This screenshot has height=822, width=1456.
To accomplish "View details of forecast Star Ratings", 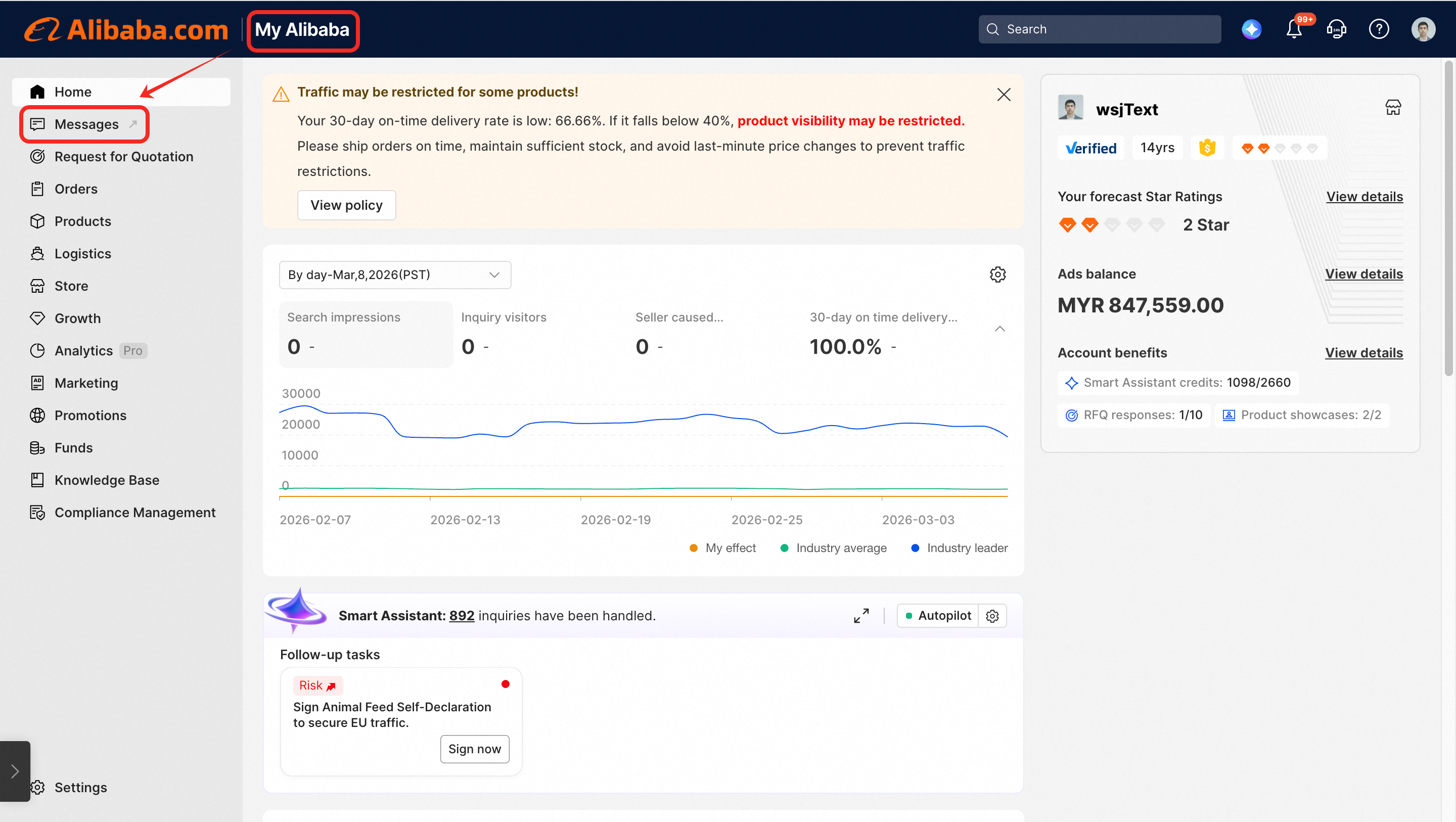I will click(1364, 197).
